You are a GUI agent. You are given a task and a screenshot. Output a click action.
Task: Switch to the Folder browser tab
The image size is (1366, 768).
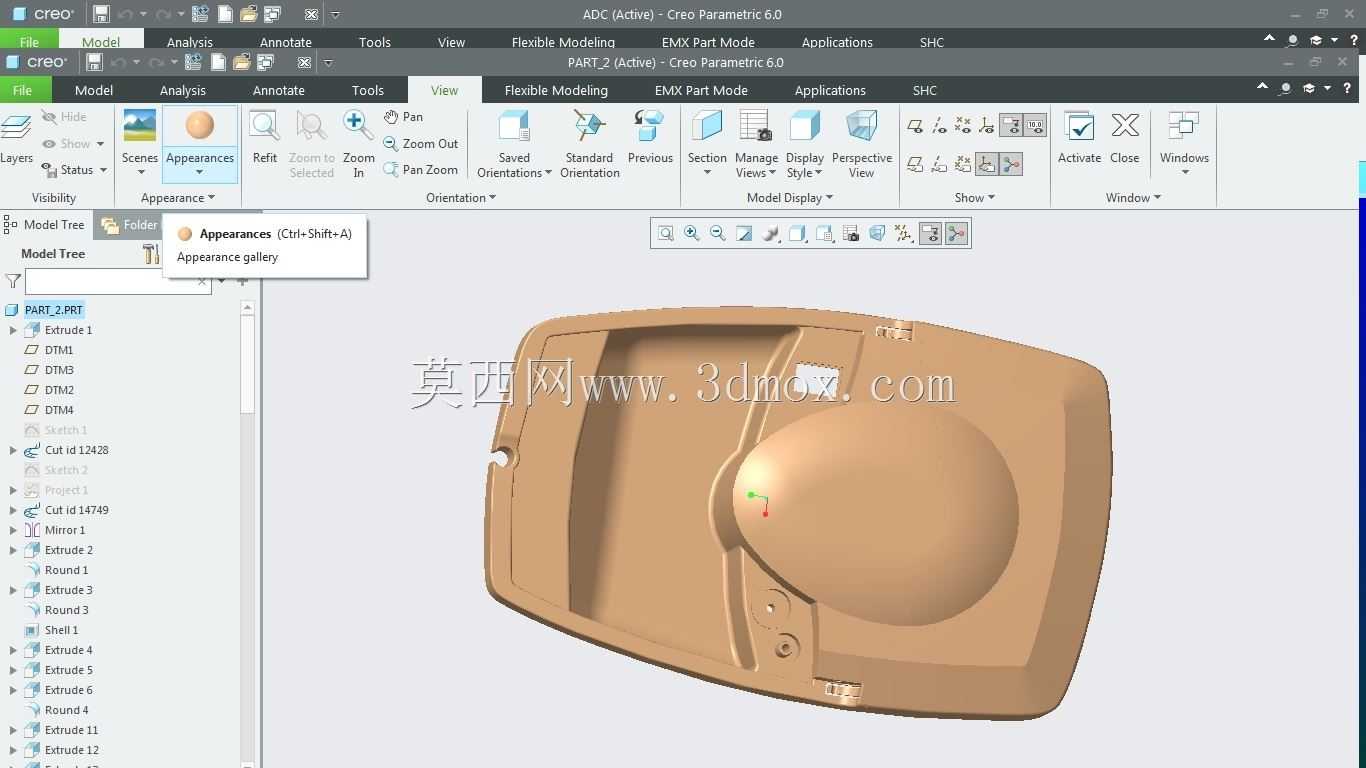coord(130,225)
